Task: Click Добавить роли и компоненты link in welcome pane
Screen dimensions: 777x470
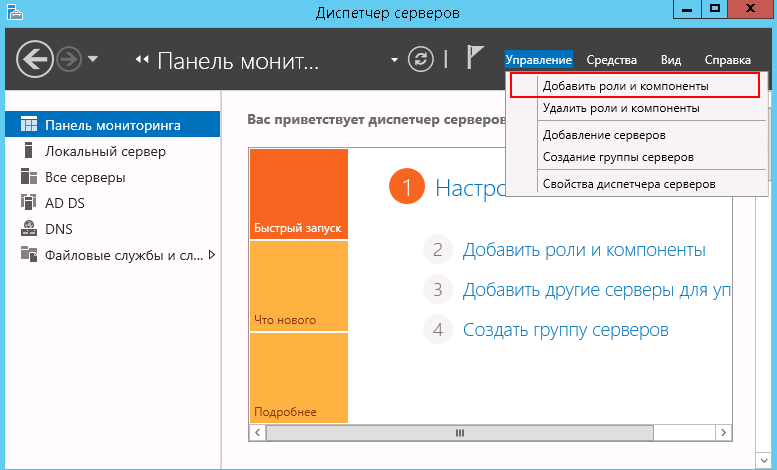Action: click(584, 250)
